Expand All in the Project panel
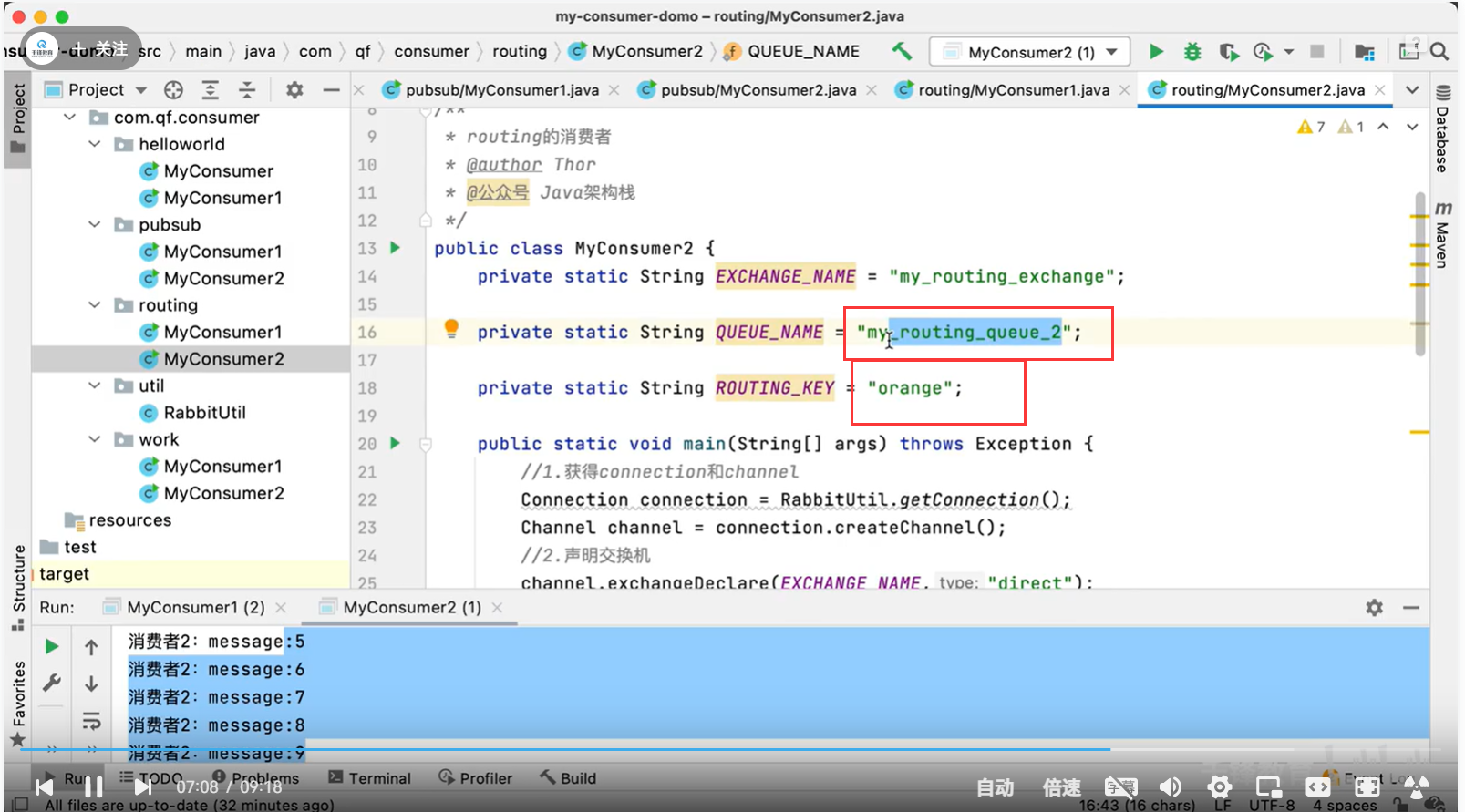Image resolution: width=1465 pixels, height=812 pixels. pos(211,89)
